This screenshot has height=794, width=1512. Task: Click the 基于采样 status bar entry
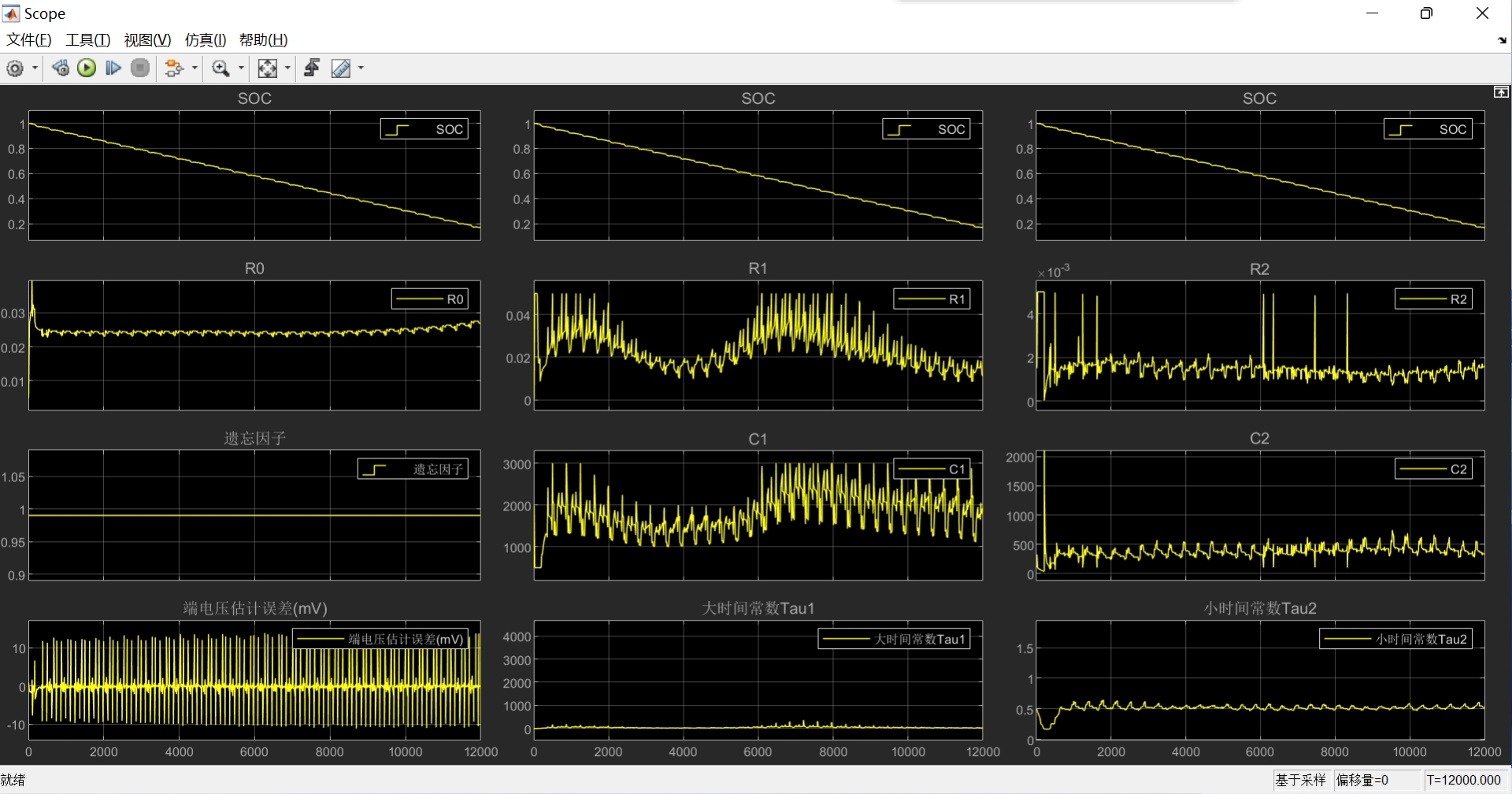click(1301, 780)
